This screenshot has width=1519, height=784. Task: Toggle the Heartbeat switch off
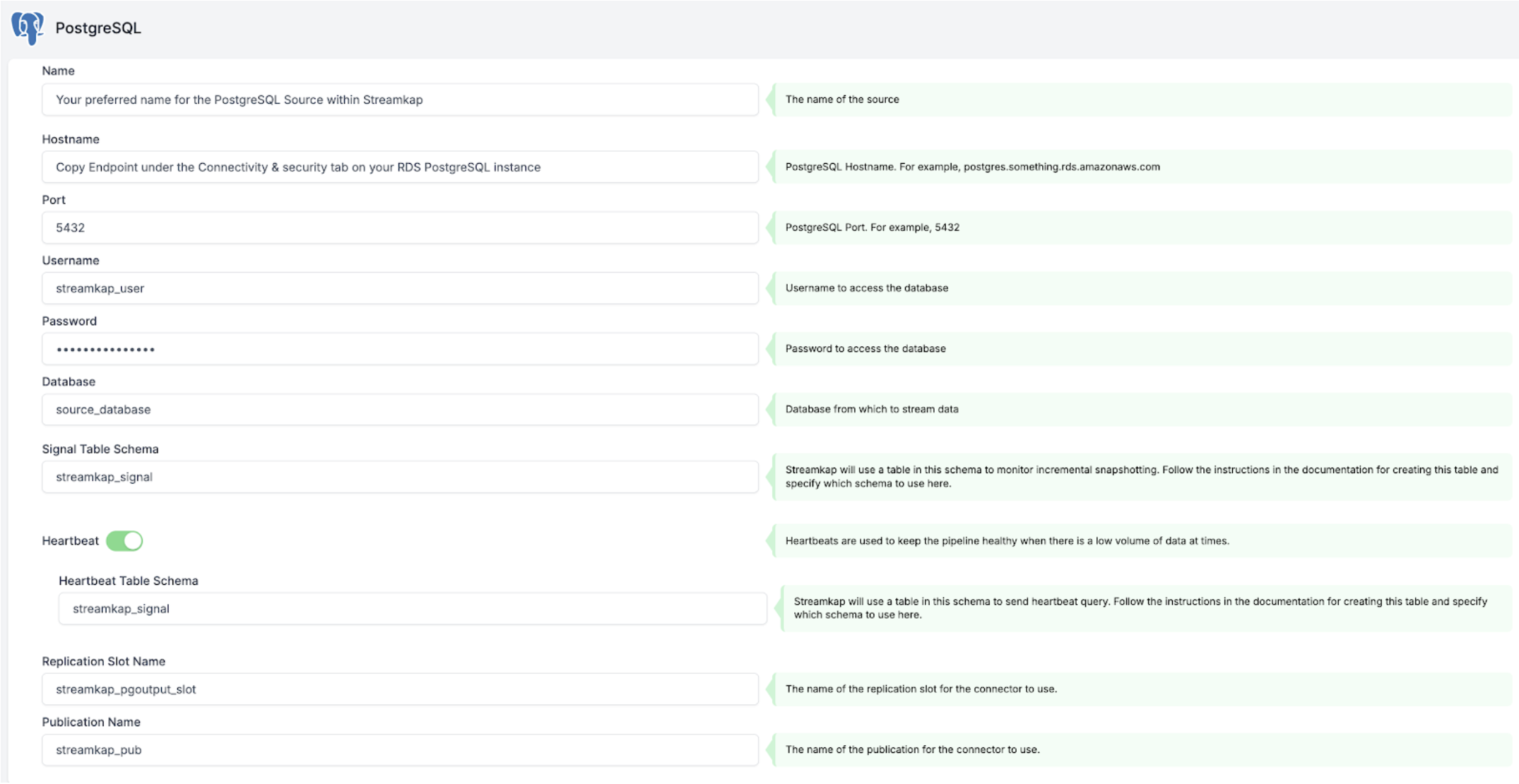(124, 541)
